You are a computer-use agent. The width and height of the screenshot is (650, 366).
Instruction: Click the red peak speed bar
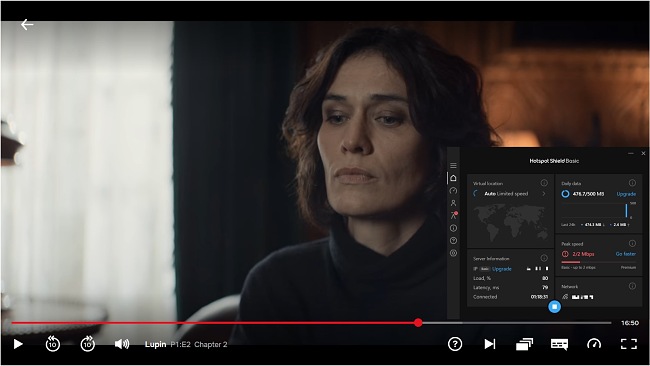tap(571, 262)
